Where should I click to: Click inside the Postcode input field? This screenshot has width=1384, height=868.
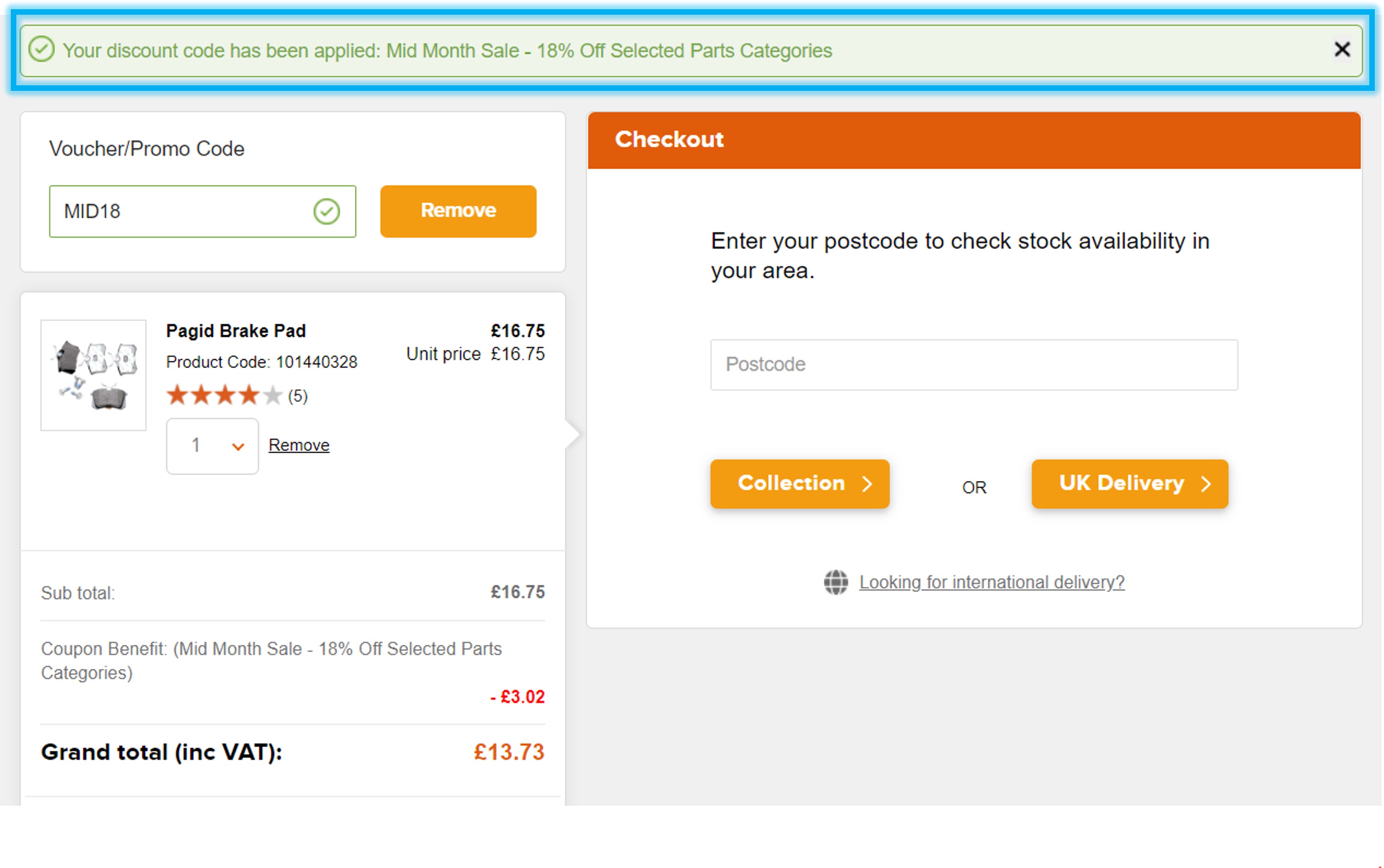click(973, 365)
